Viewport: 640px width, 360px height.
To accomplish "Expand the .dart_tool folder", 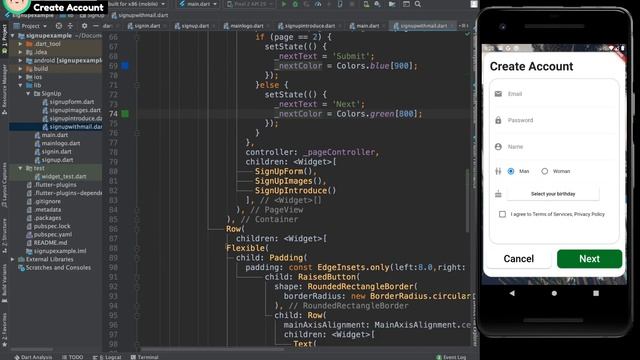I will [x=20, y=44].
